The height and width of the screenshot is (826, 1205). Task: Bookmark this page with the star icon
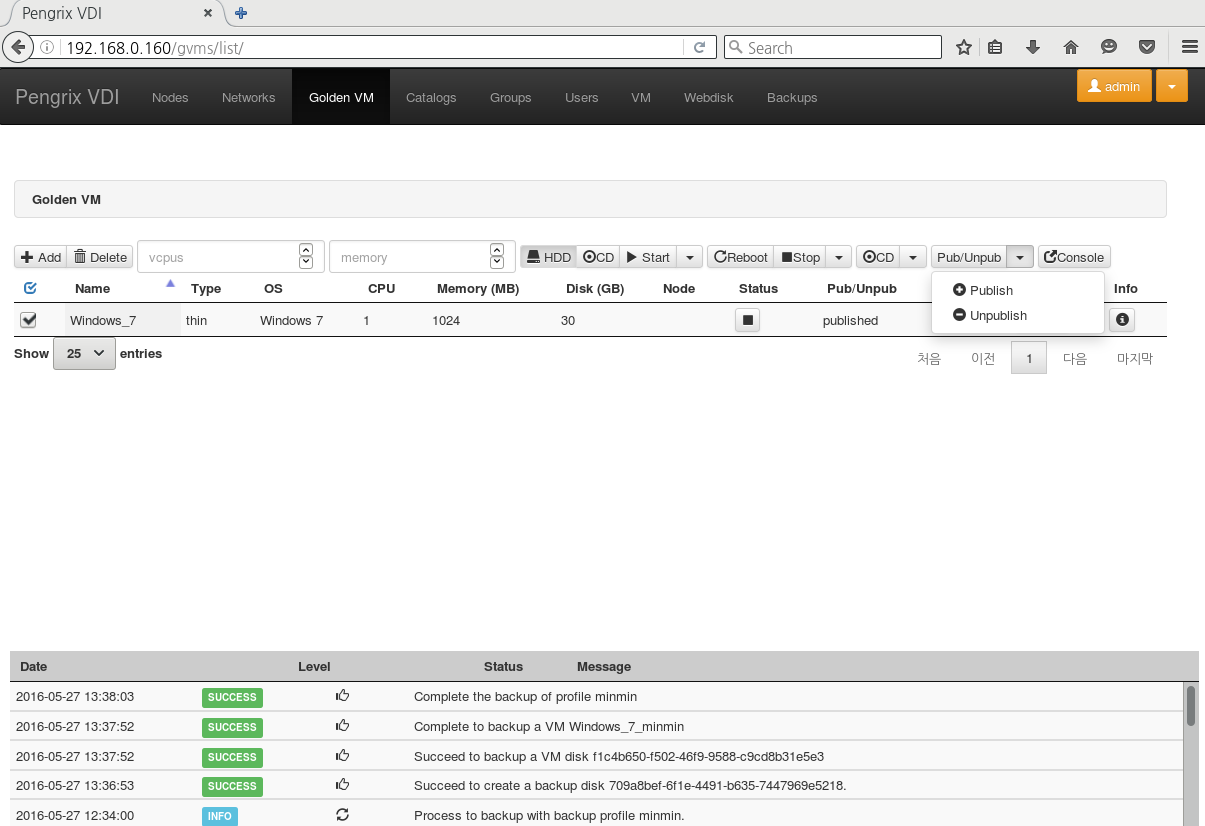(964, 47)
